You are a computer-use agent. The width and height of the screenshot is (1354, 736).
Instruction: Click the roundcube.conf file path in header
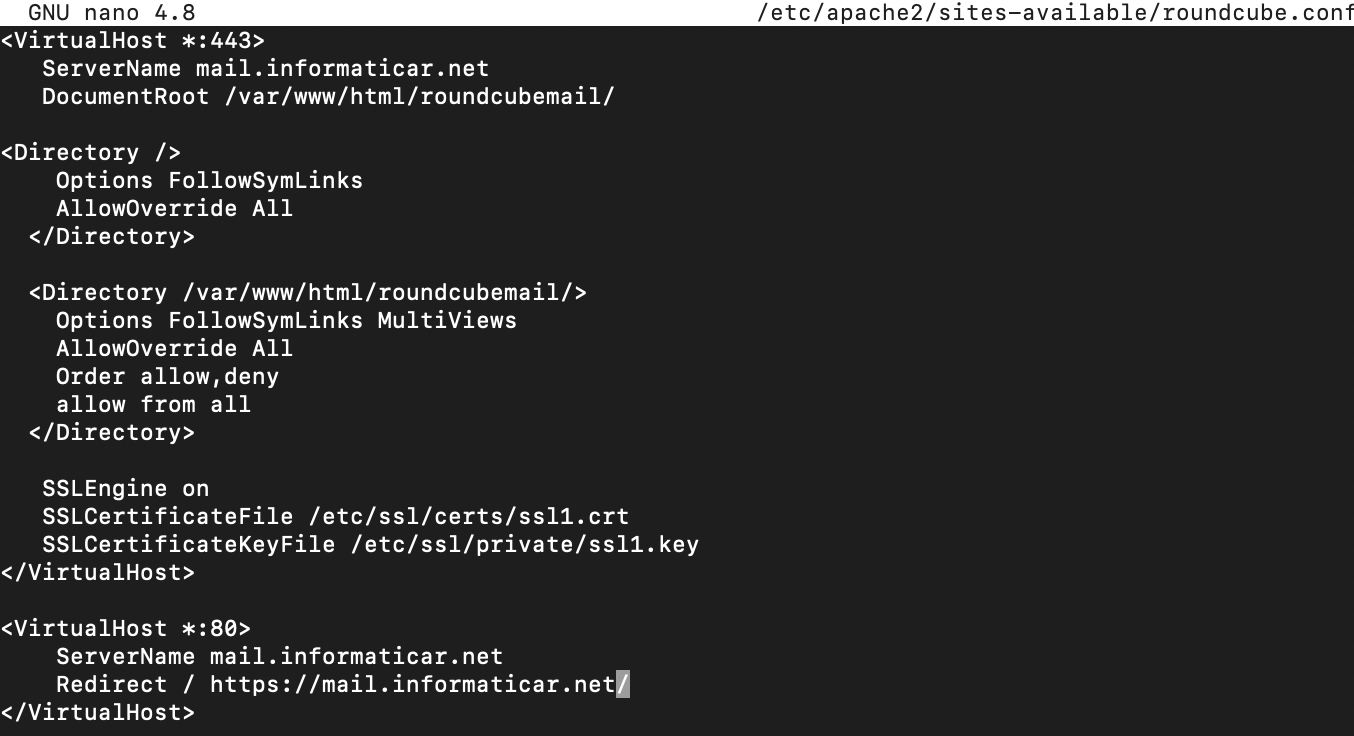pos(1056,13)
